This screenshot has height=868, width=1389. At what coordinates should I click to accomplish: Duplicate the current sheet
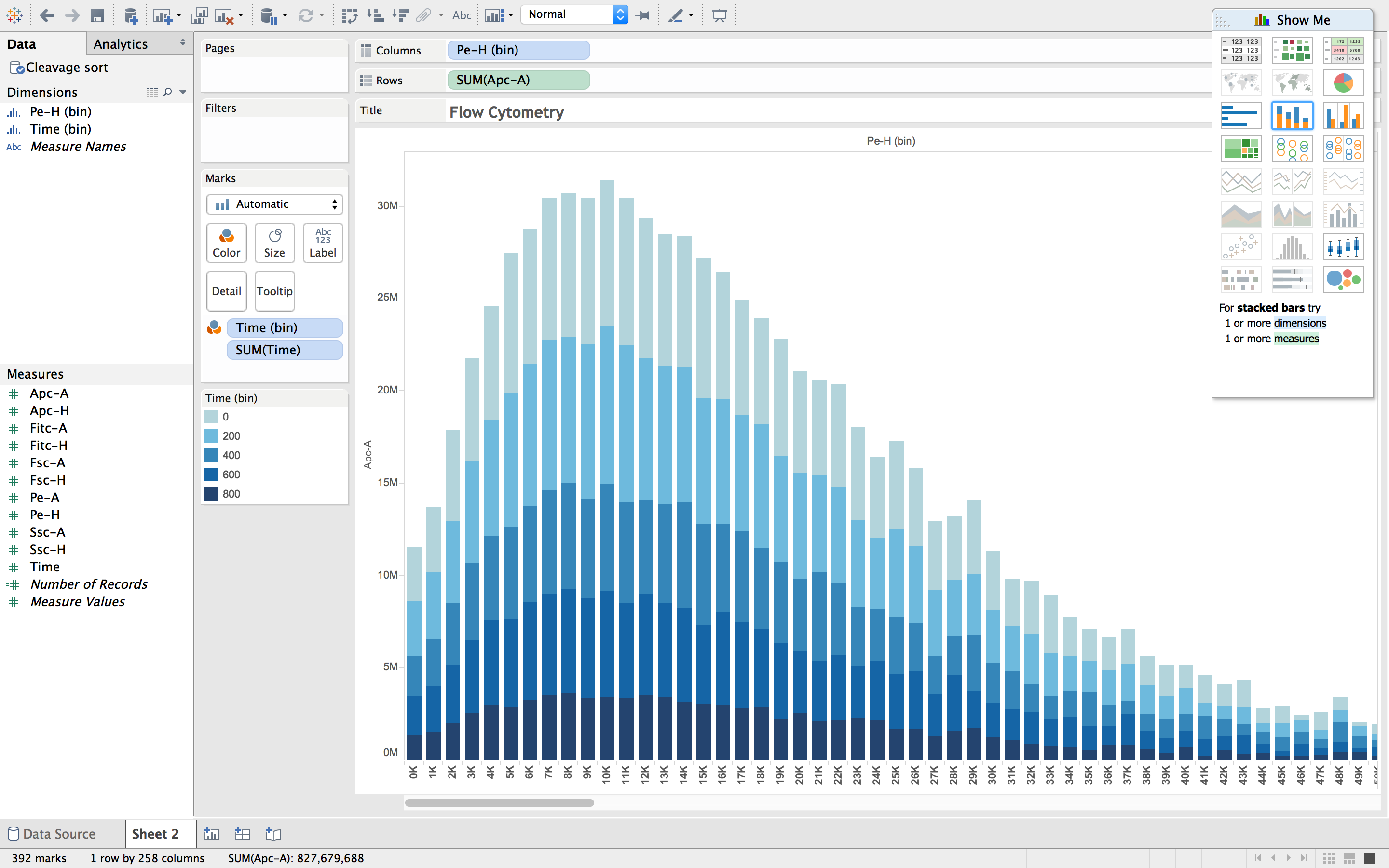199,15
